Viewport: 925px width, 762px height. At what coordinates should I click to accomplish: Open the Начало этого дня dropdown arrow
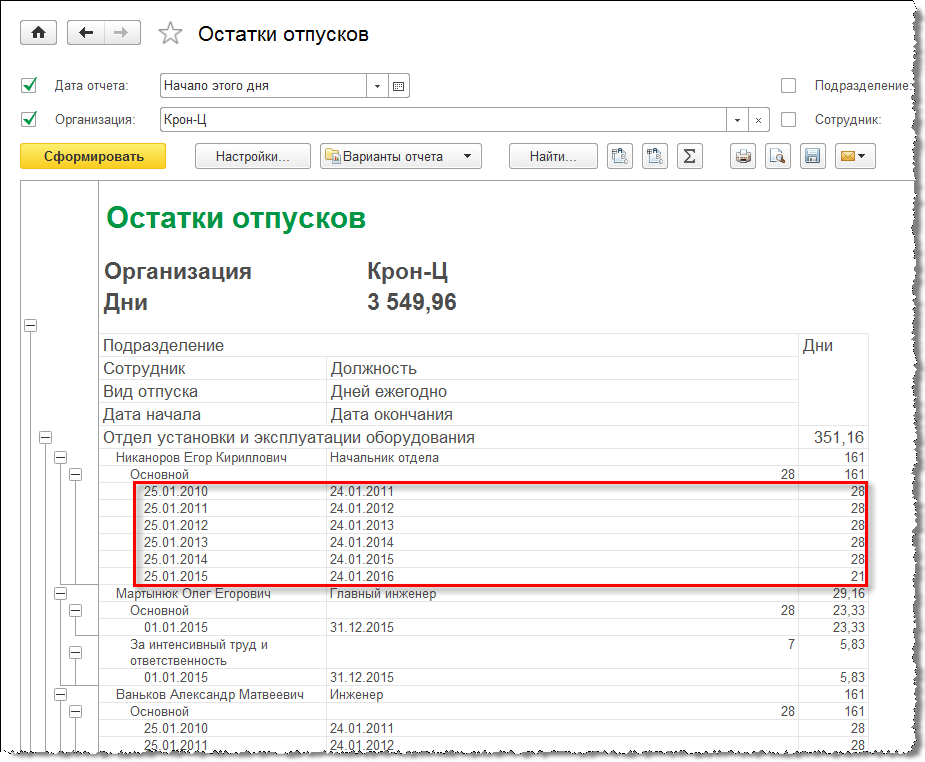click(x=377, y=86)
